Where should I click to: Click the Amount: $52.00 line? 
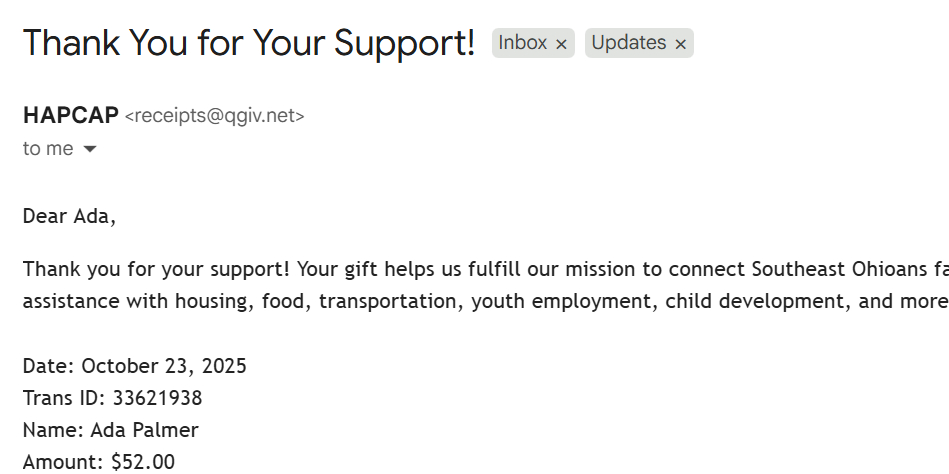(x=98, y=461)
